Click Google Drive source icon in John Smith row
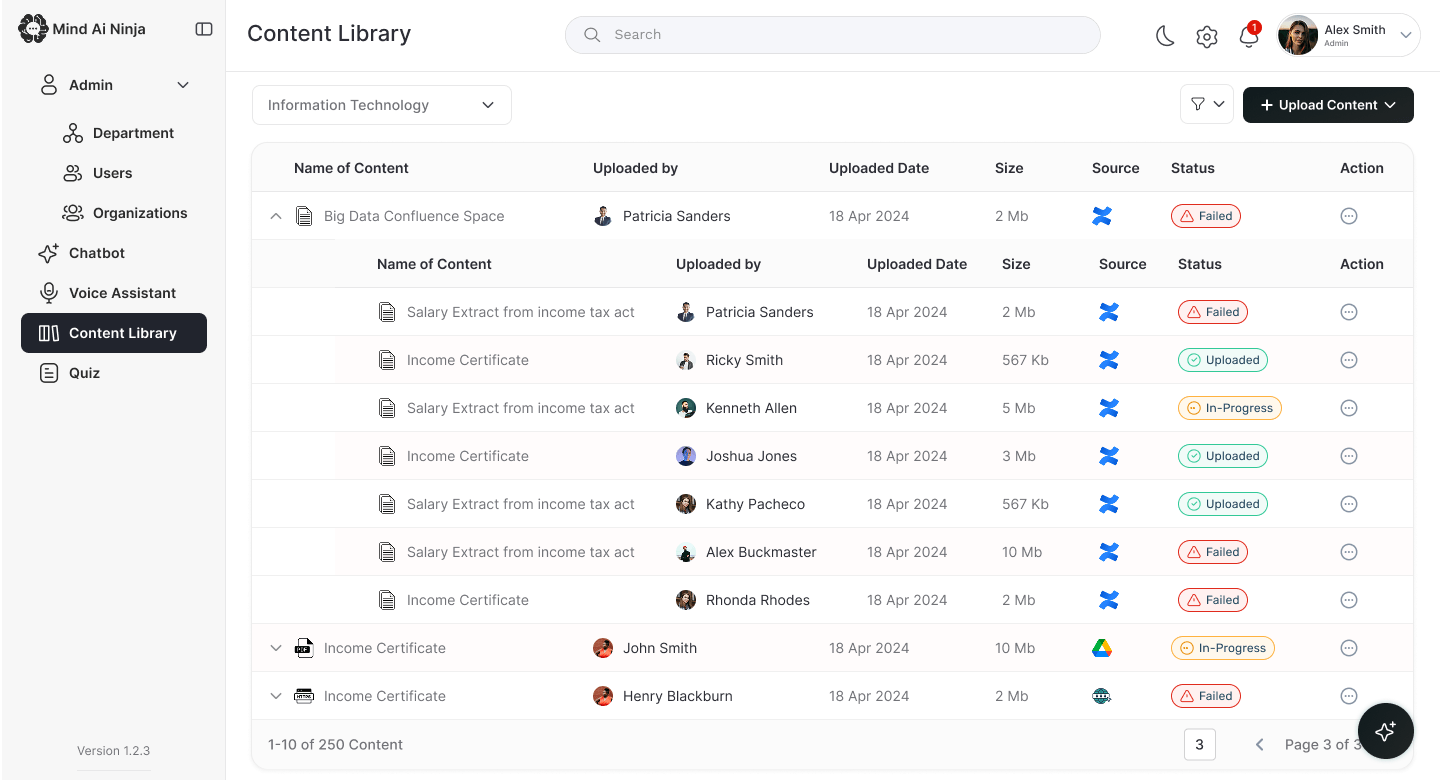 [1102, 648]
